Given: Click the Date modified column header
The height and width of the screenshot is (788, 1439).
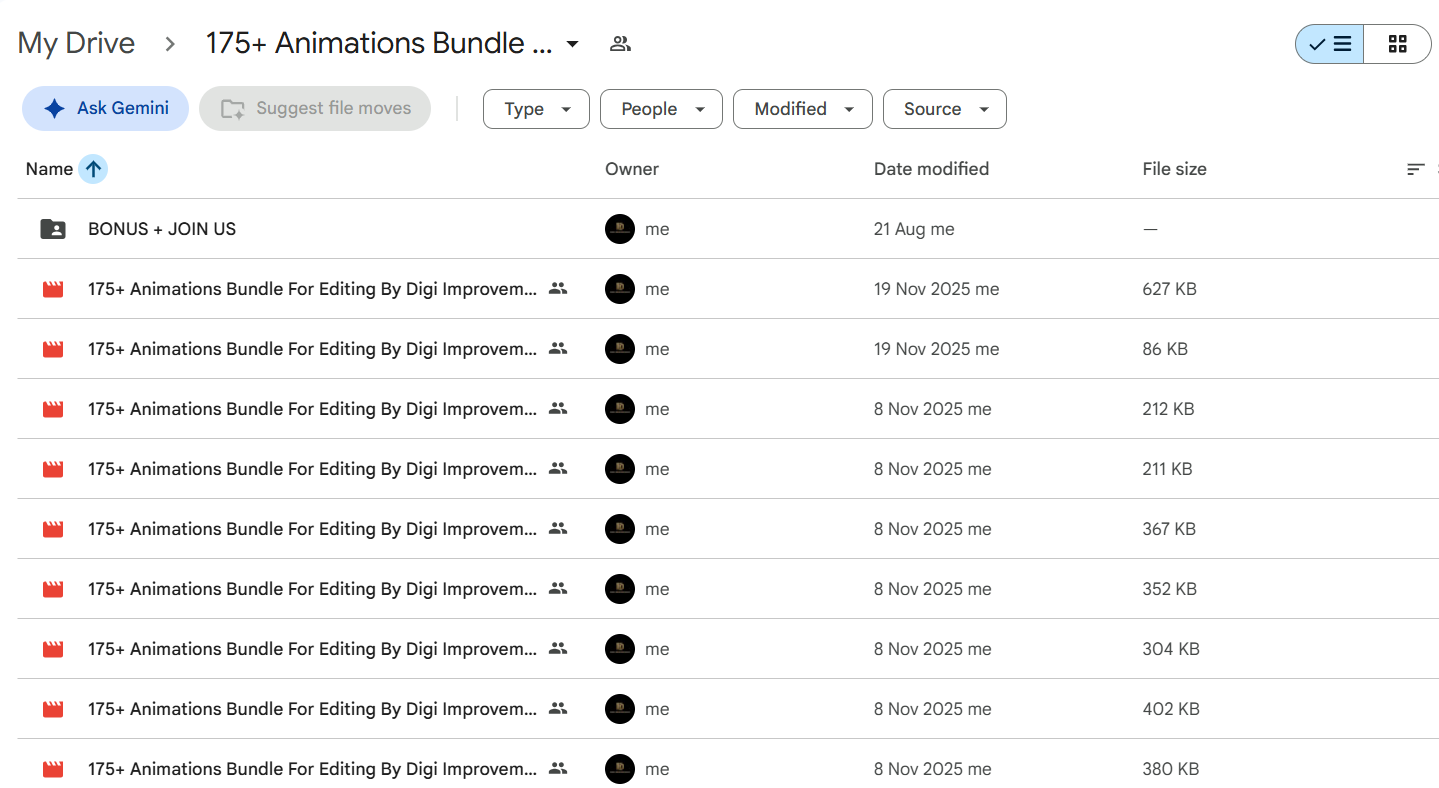Looking at the screenshot, I should coord(931,169).
